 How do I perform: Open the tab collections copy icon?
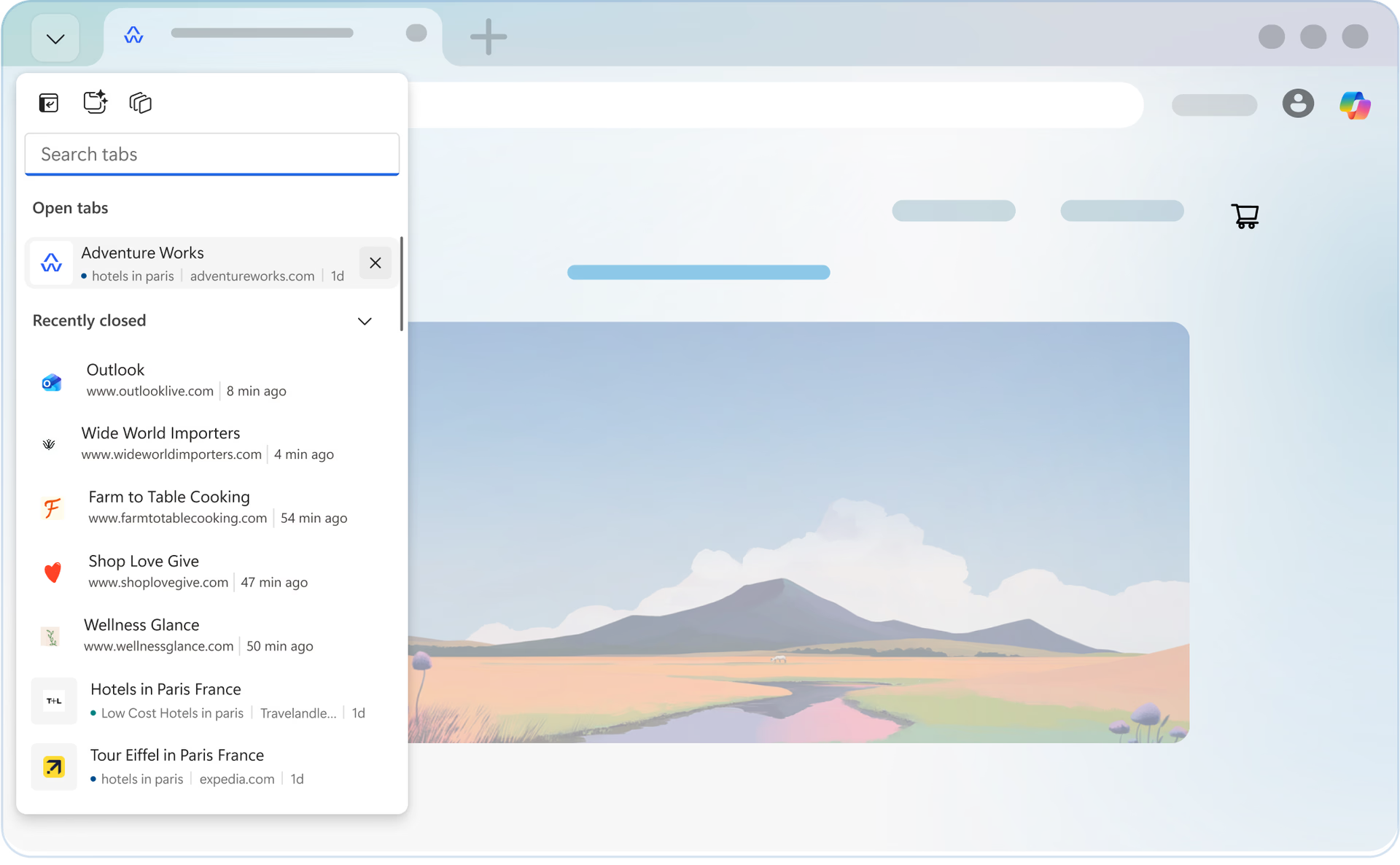[x=140, y=103]
